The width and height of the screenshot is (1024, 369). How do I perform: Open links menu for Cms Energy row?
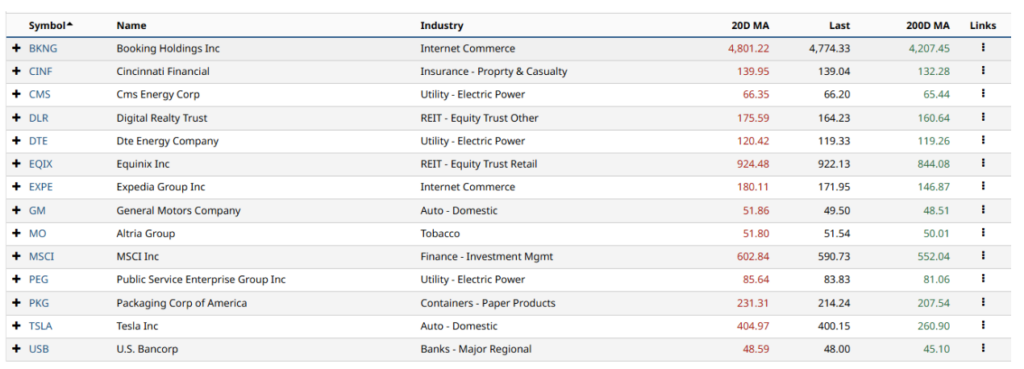coord(983,94)
